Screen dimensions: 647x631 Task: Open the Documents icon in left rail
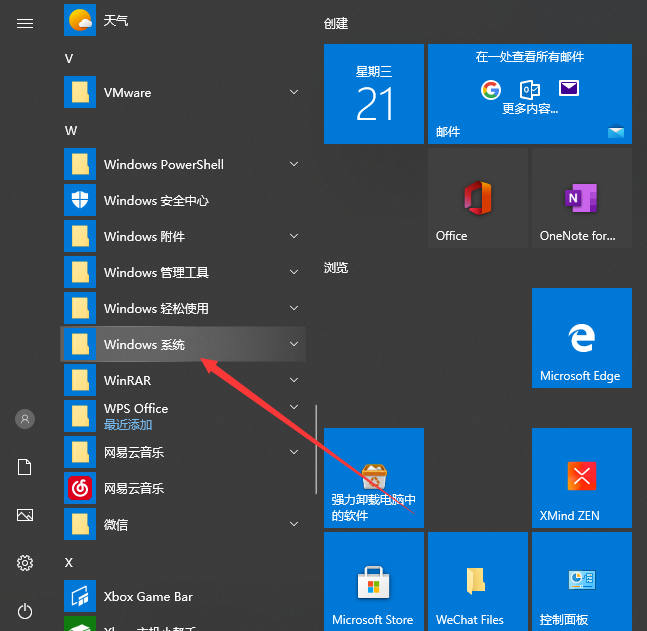(x=25, y=467)
